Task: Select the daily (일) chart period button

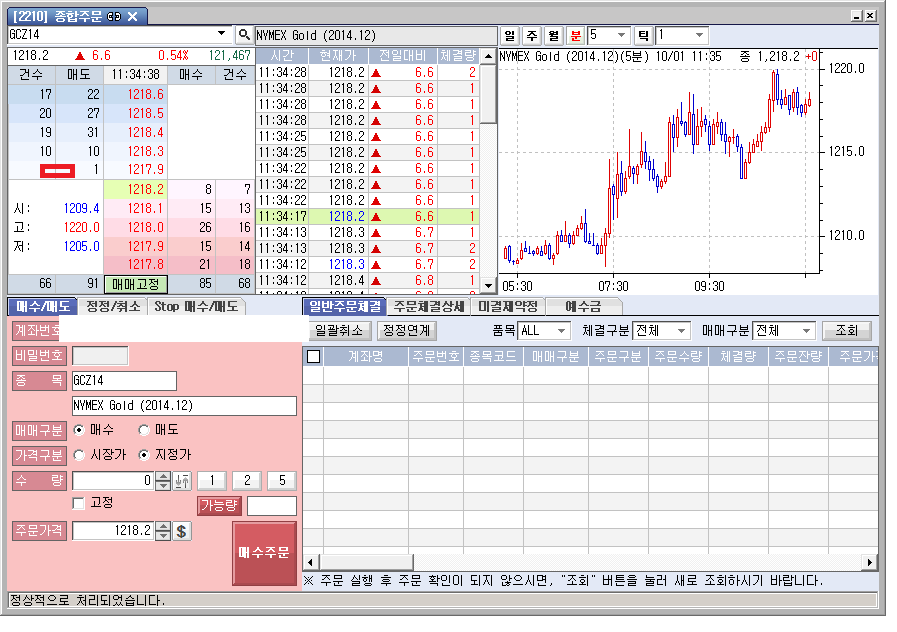Action: pos(510,35)
